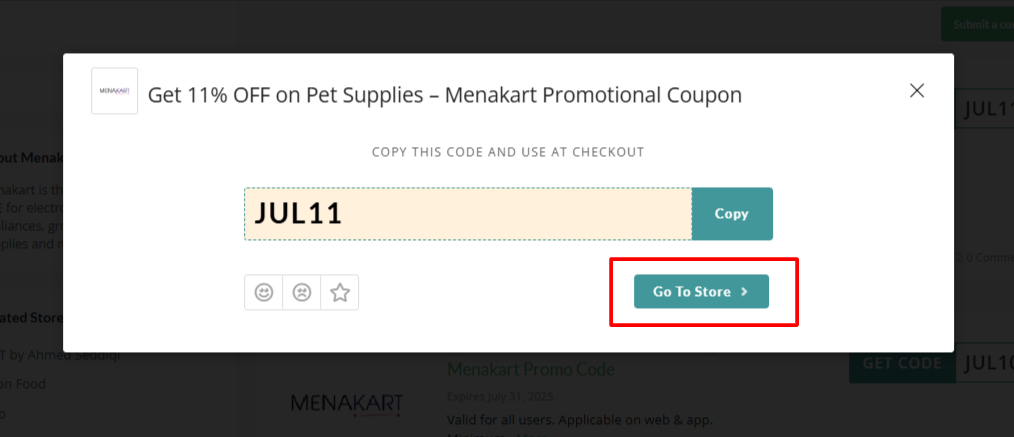The height and width of the screenshot is (437, 1014).
Task: Click the 0 Comments link
Action: pyautogui.click(x=985, y=258)
